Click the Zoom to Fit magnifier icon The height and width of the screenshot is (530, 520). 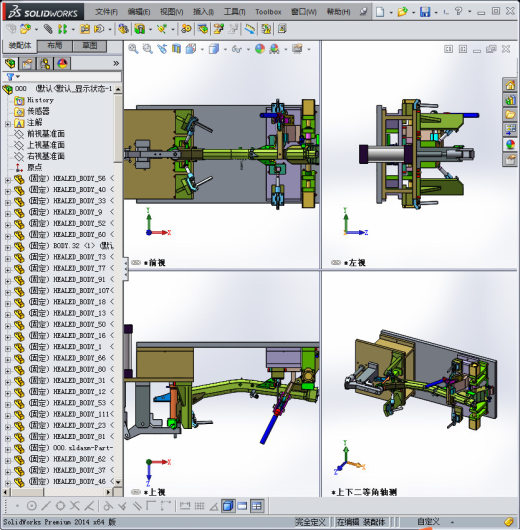click(x=133, y=49)
